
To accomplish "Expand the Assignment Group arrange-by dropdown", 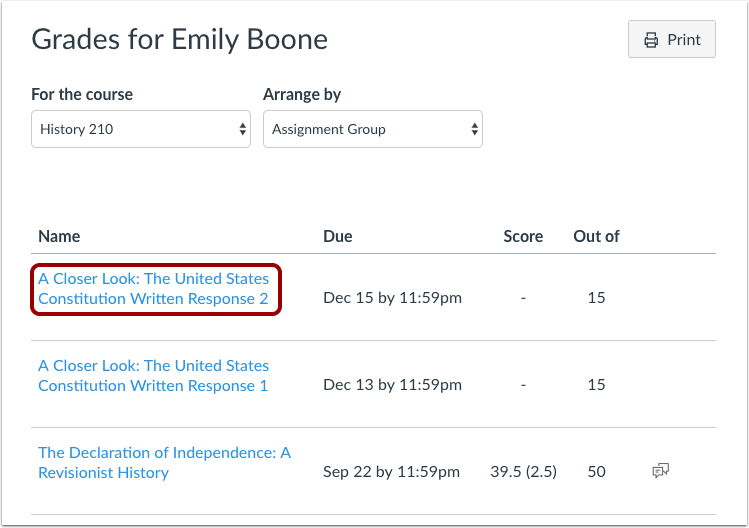I will tap(372, 129).
